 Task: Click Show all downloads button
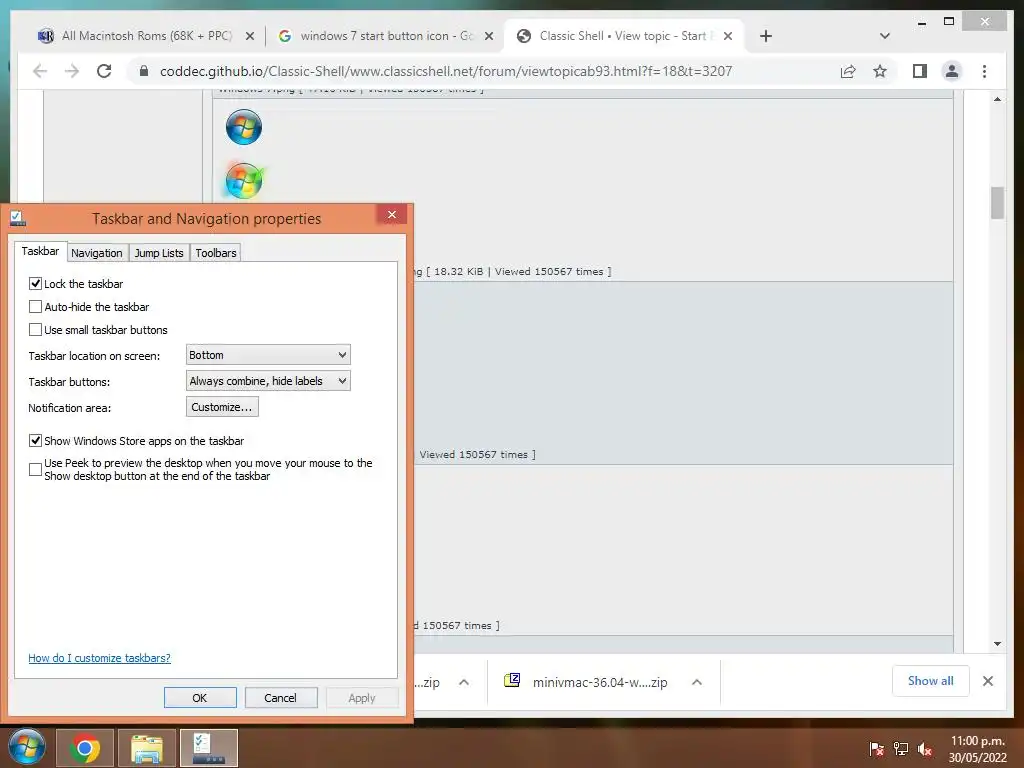tap(931, 681)
